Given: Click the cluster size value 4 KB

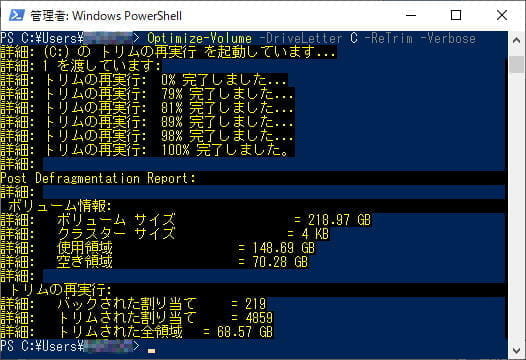Looking at the screenshot, I should tap(315, 234).
